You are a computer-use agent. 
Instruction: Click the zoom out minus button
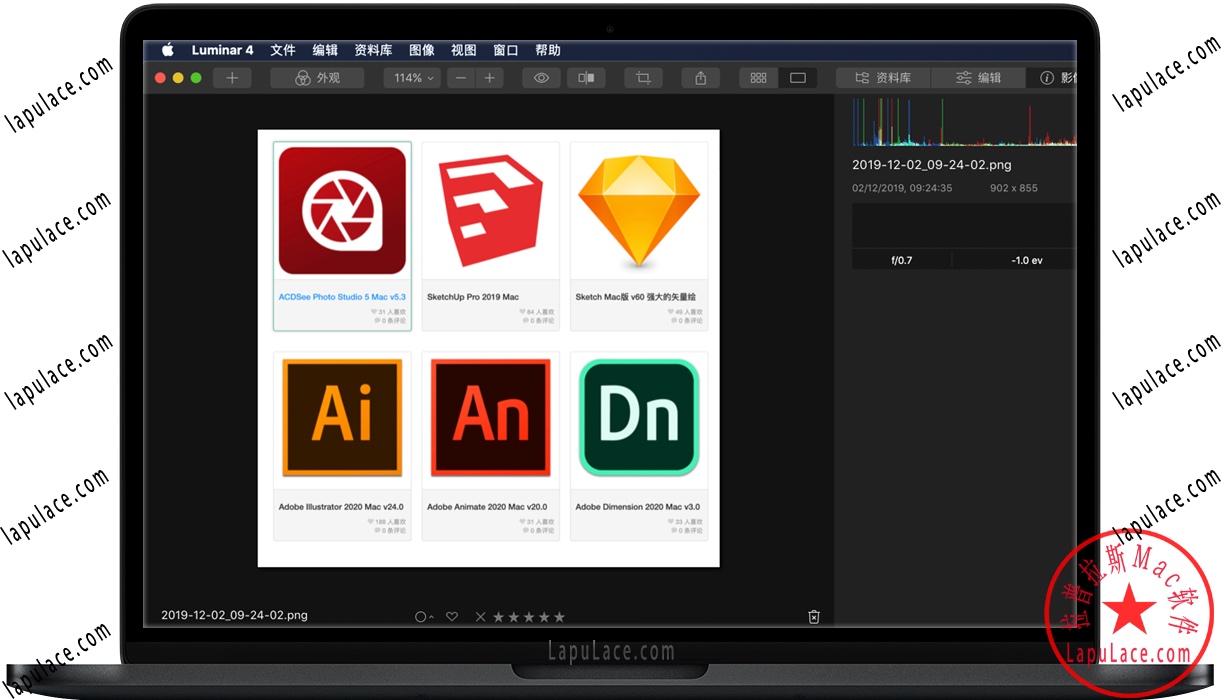point(460,77)
